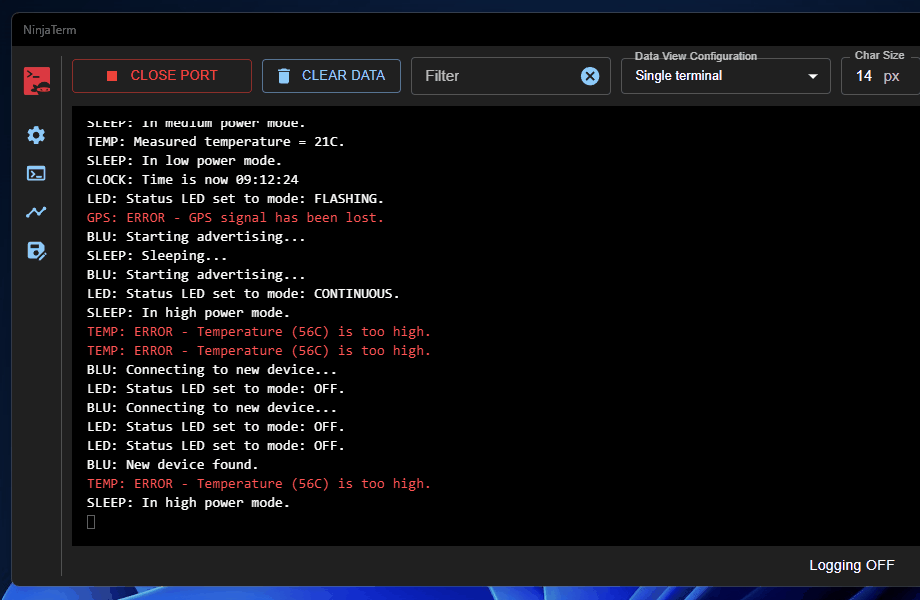Screen dimensions: 920x600
Task: Click the NinjaTerm logo icon
Action: [x=37, y=80]
